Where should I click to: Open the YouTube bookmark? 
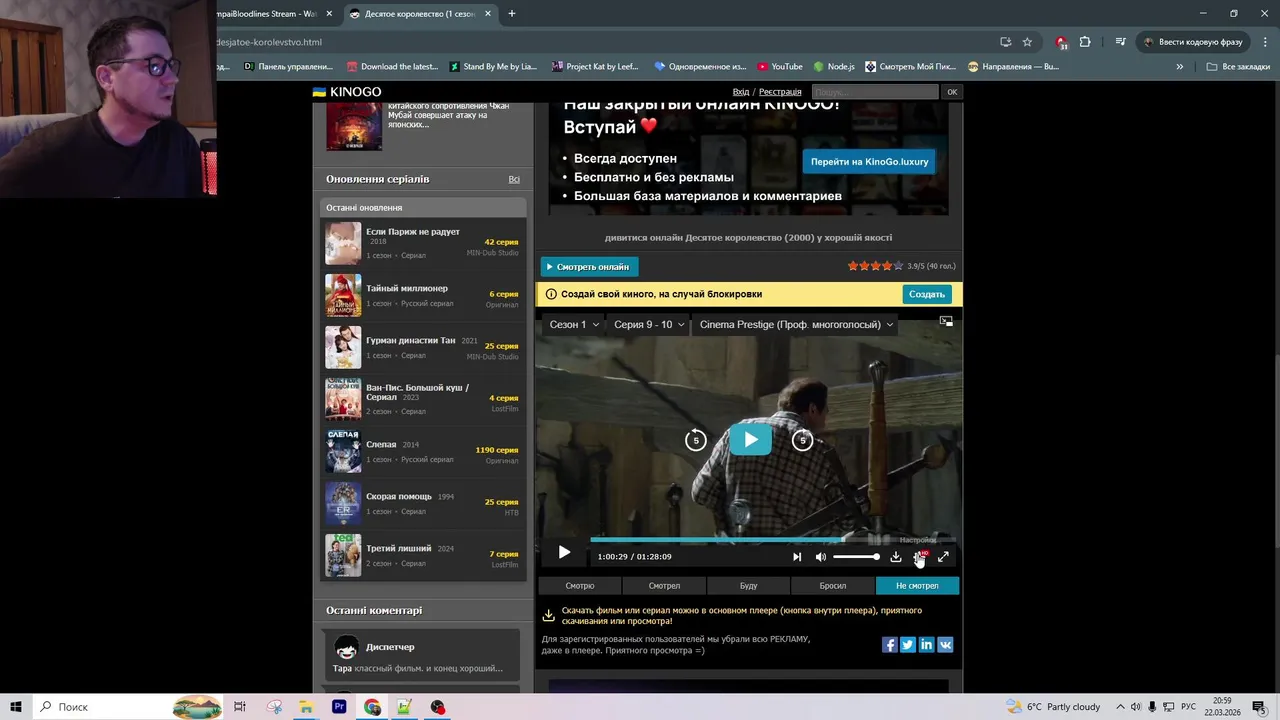[x=780, y=67]
